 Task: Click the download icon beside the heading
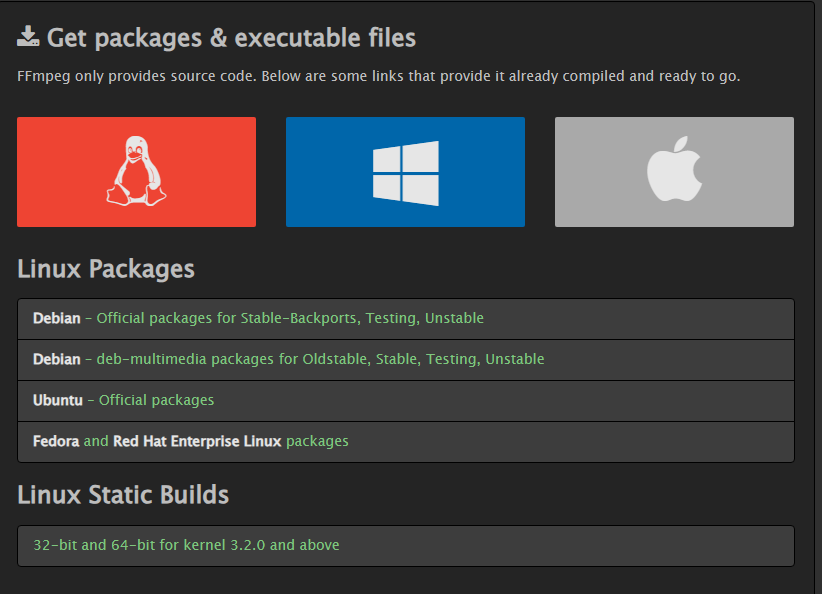tap(28, 38)
